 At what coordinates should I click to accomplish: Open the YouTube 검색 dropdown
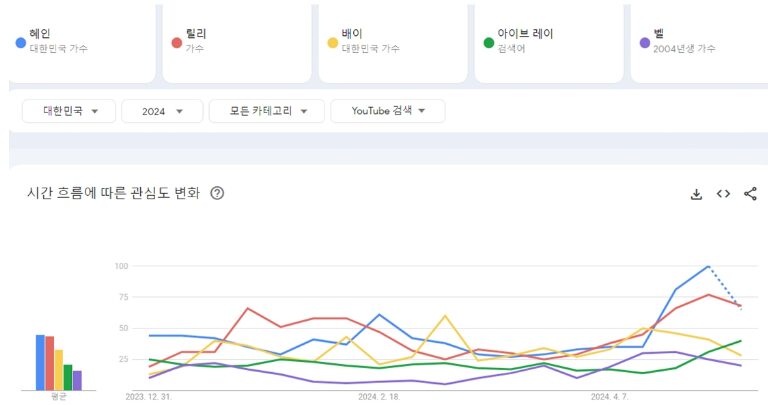[x=387, y=111]
